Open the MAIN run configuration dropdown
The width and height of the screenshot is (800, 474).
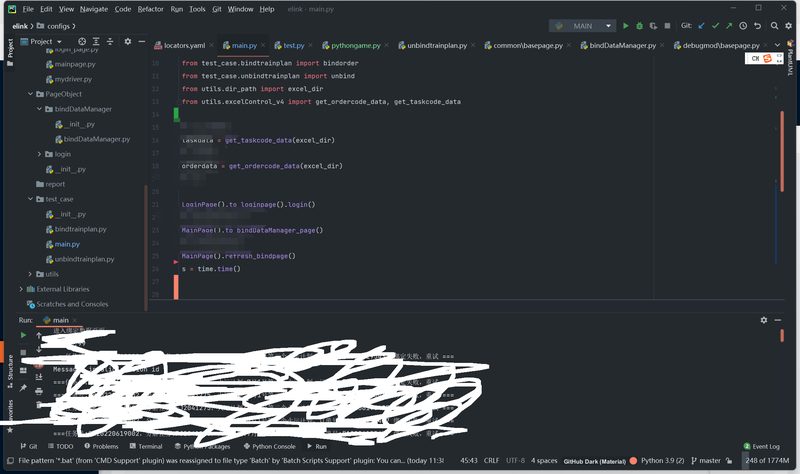point(583,26)
